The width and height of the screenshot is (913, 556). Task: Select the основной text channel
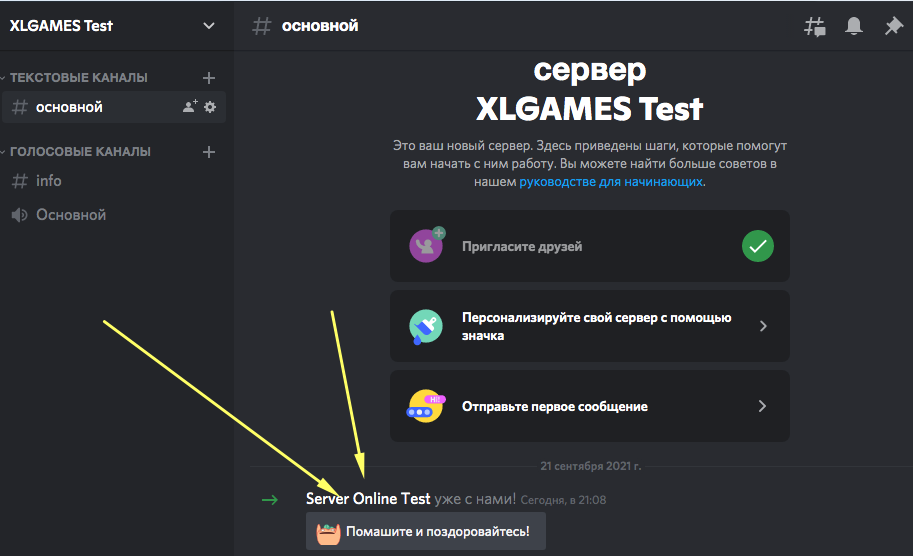[x=114, y=107]
